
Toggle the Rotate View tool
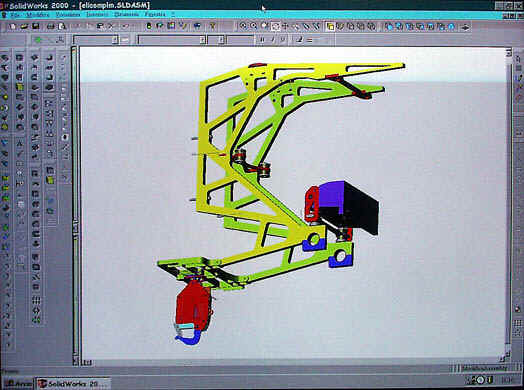275,26
